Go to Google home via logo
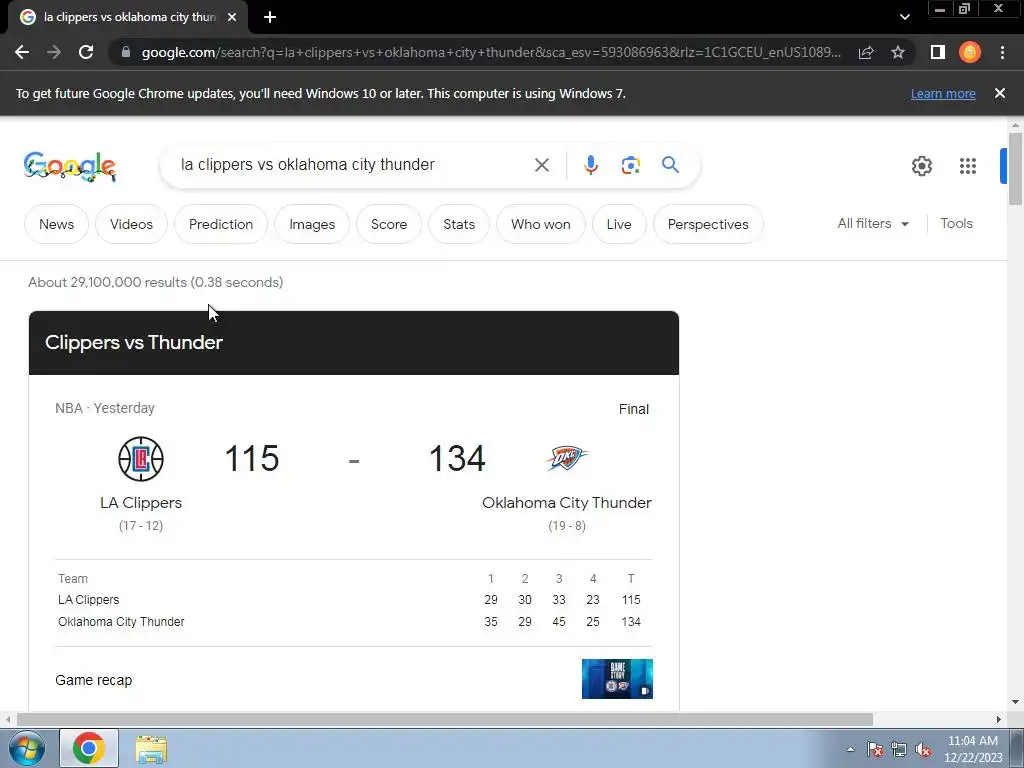Screen dimensions: 1024x768 [70, 166]
